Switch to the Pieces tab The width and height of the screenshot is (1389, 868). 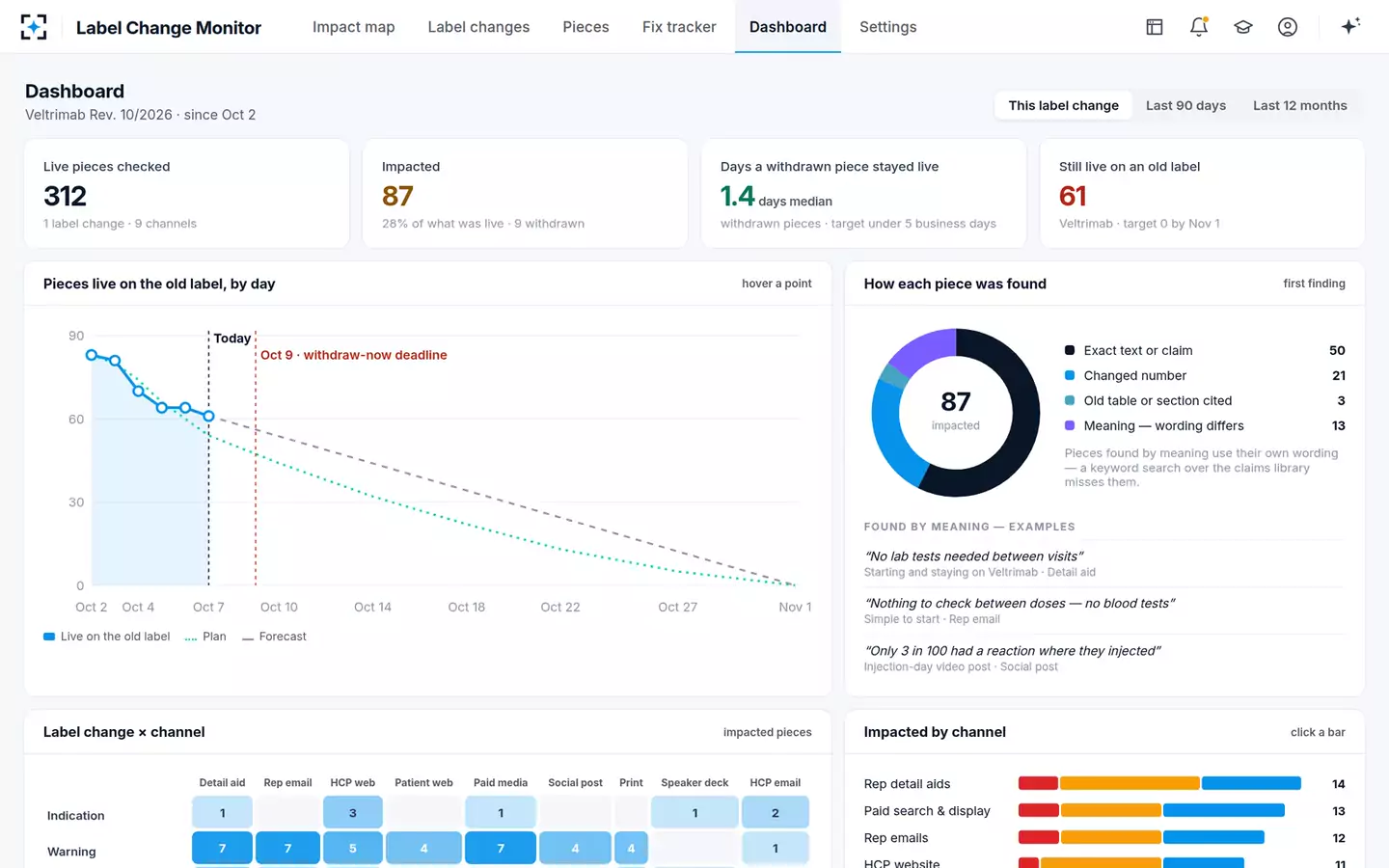coord(586,27)
